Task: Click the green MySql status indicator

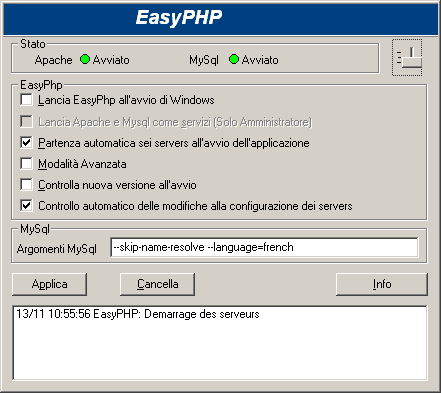Action: tap(234, 59)
